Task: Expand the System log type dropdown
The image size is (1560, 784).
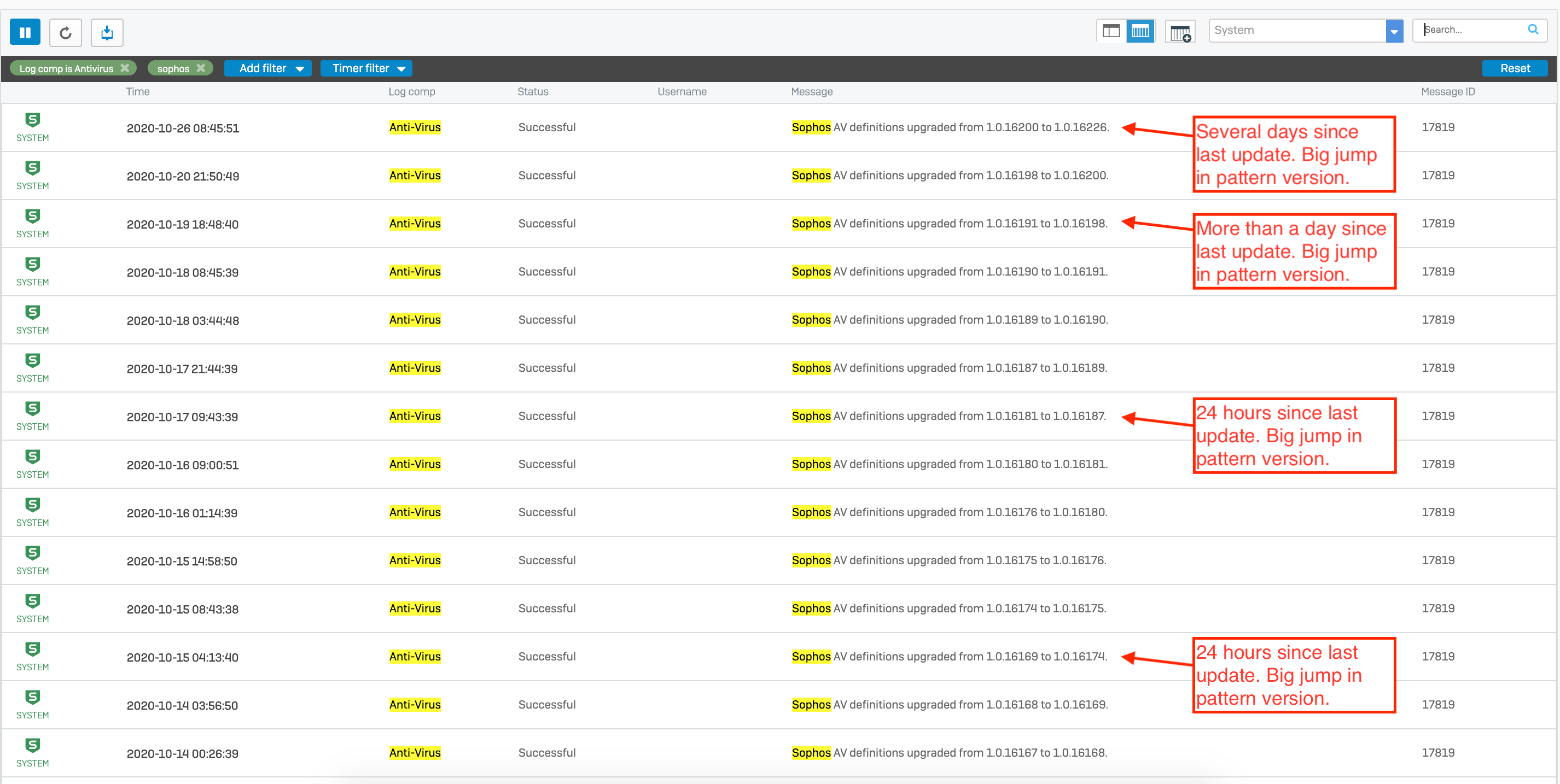Action: 1394,31
